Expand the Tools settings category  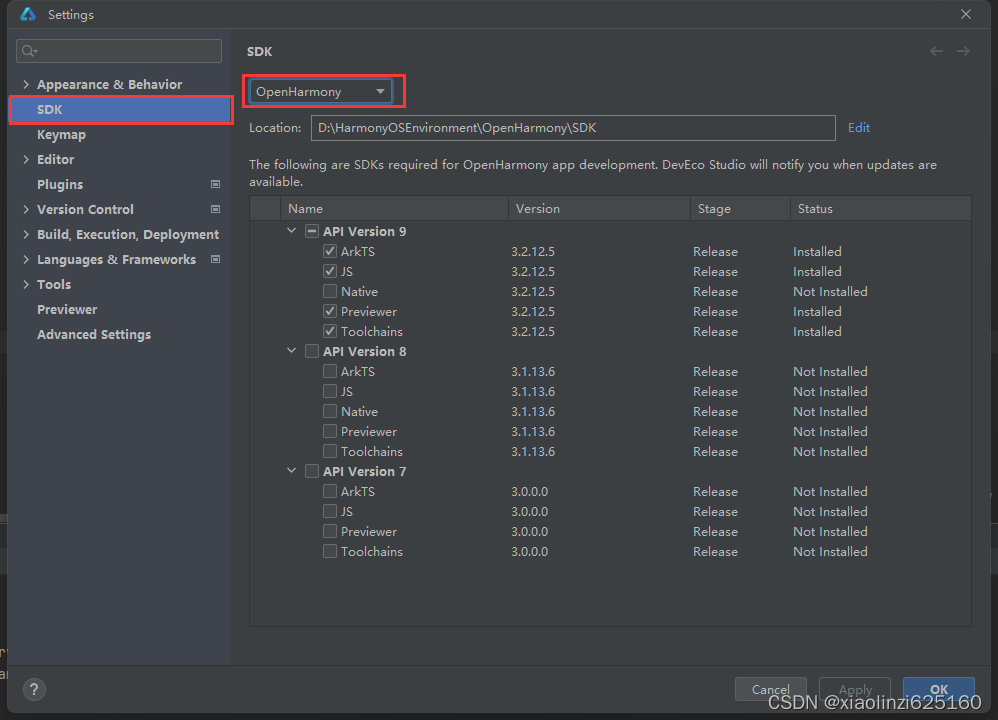(x=25, y=284)
